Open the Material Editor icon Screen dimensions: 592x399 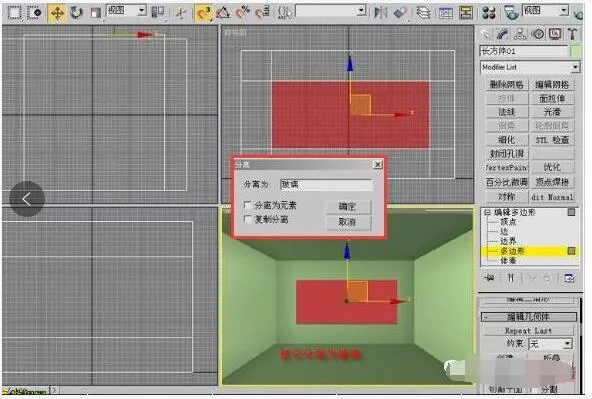click(x=489, y=13)
